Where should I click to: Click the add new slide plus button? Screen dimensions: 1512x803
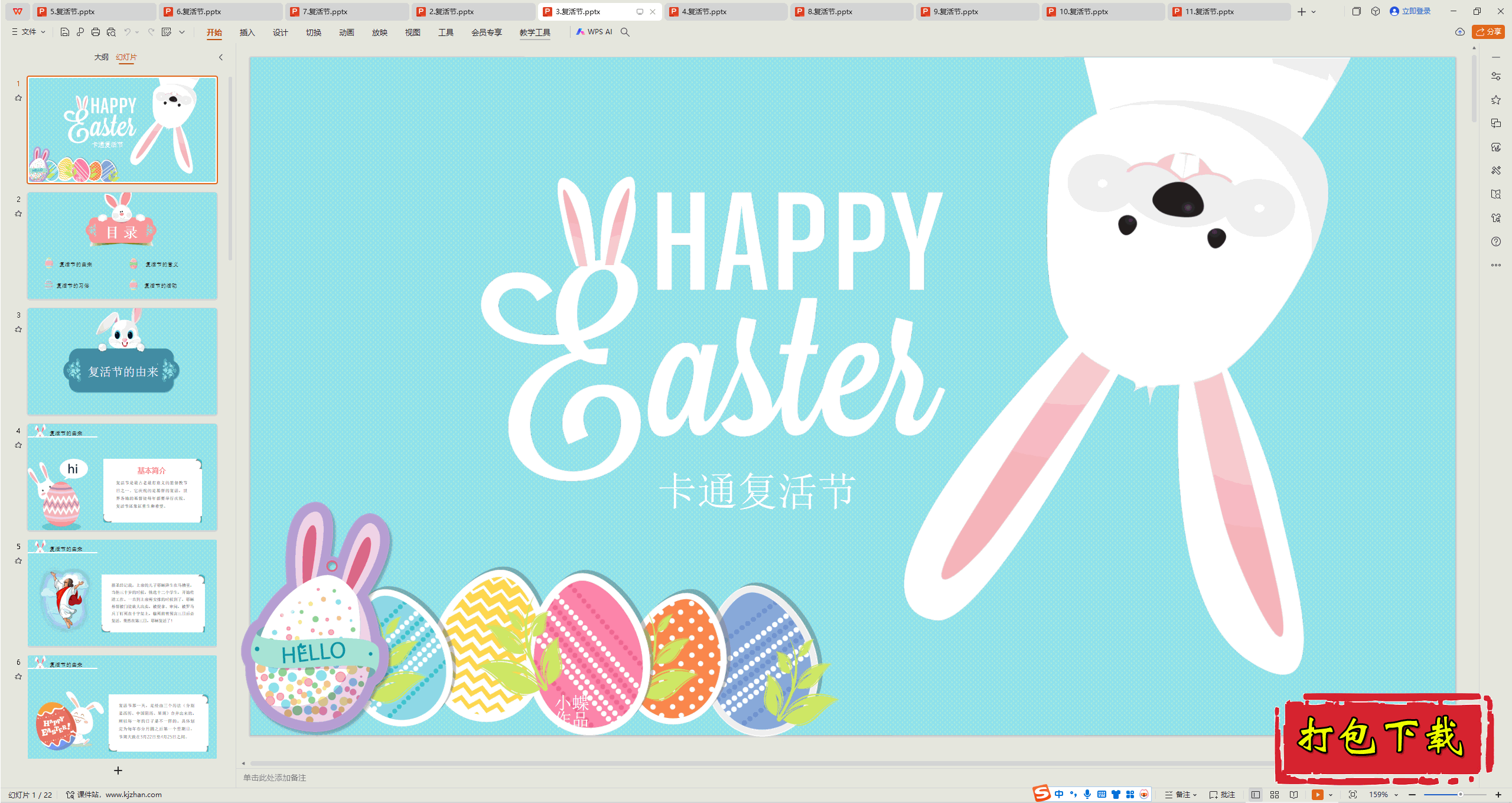click(x=118, y=771)
